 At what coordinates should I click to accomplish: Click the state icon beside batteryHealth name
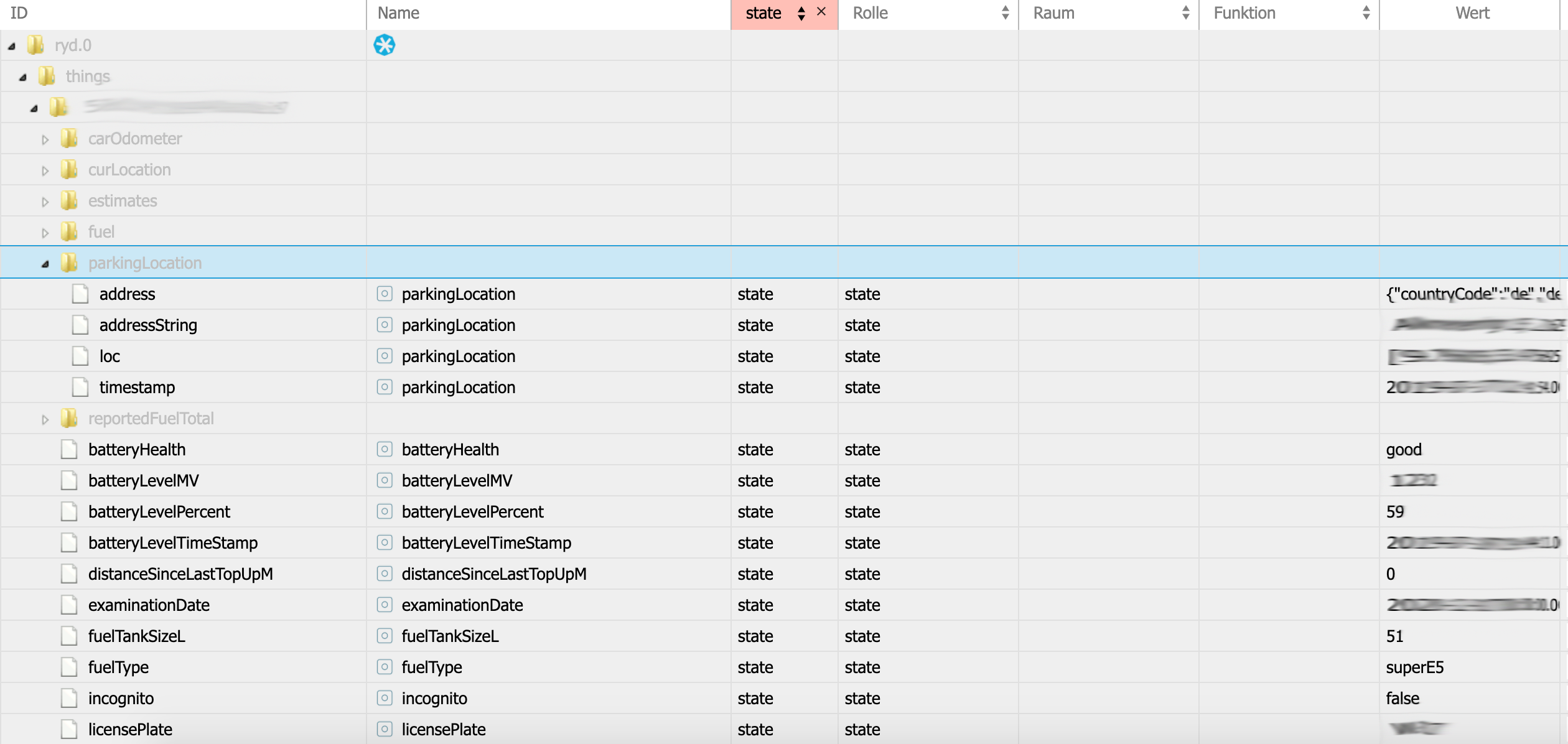point(385,449)
